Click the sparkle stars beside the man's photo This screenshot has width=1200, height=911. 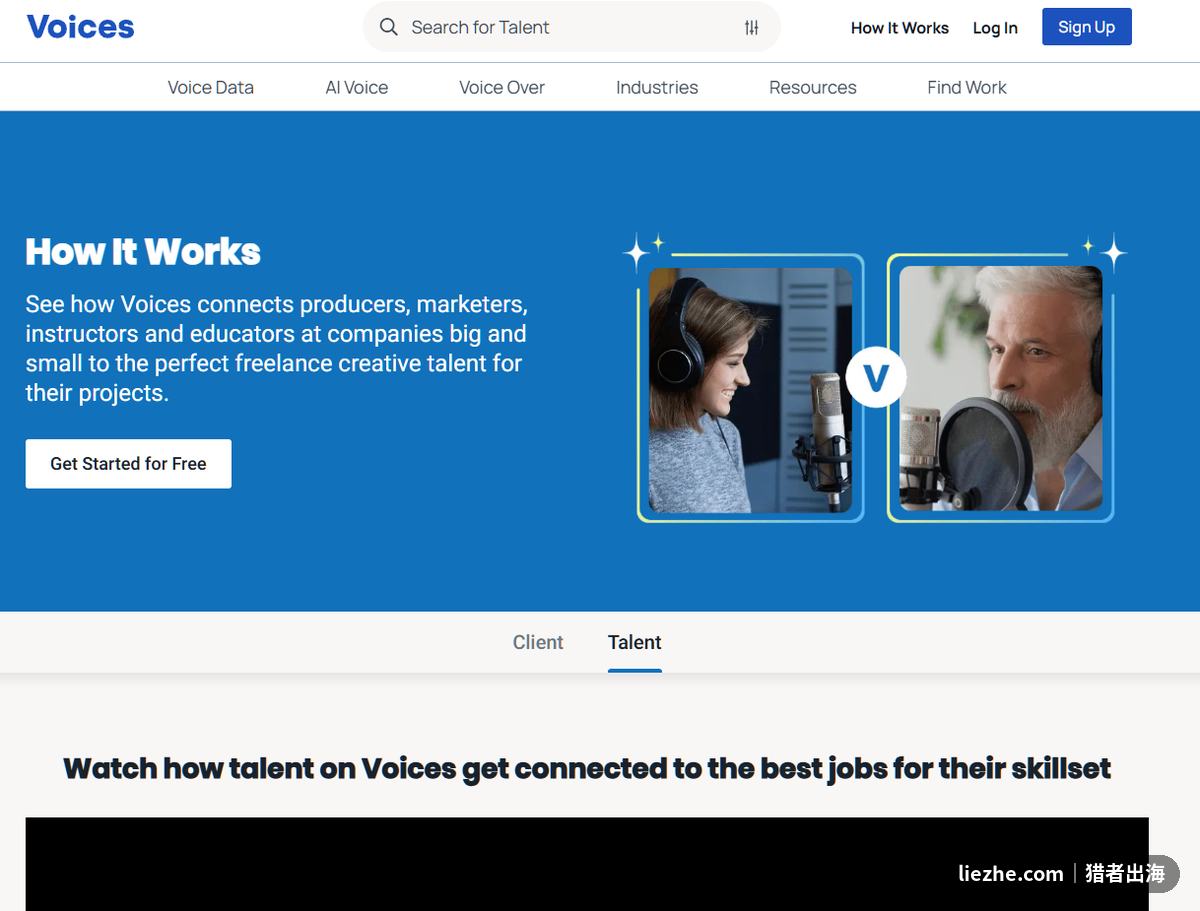point(1106,250)
